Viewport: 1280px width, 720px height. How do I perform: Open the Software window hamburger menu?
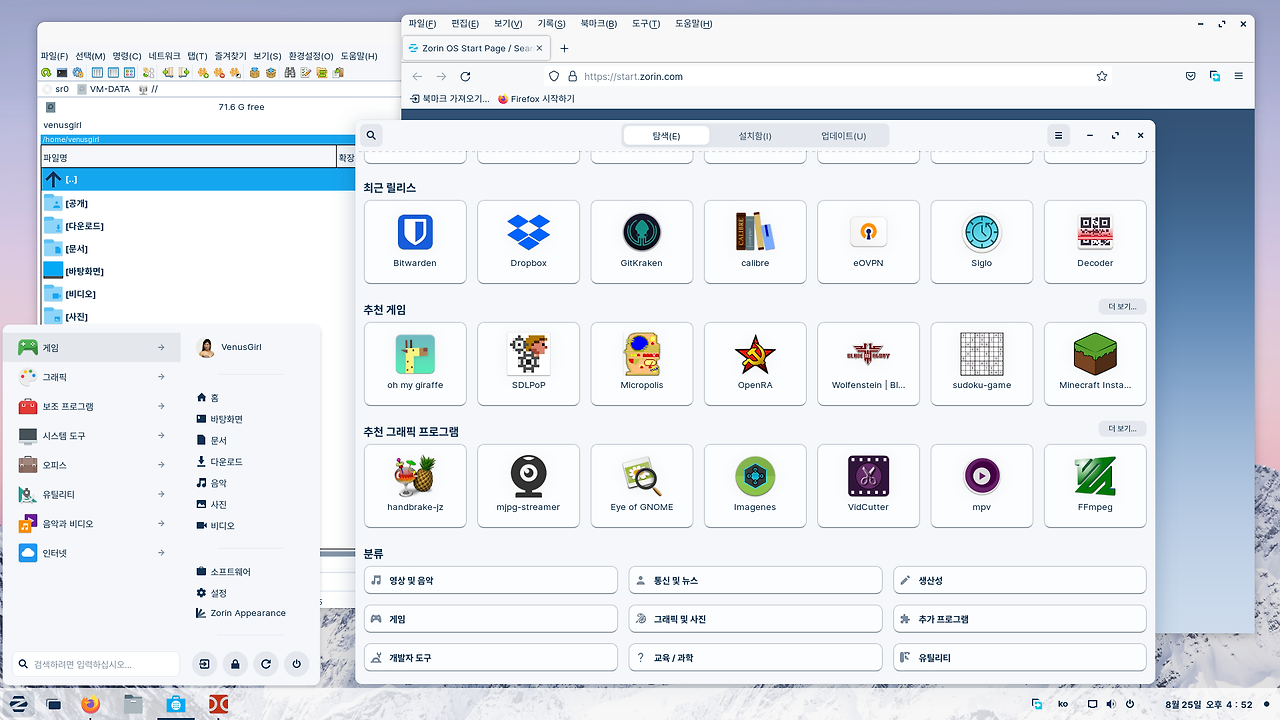(1058, 135)
